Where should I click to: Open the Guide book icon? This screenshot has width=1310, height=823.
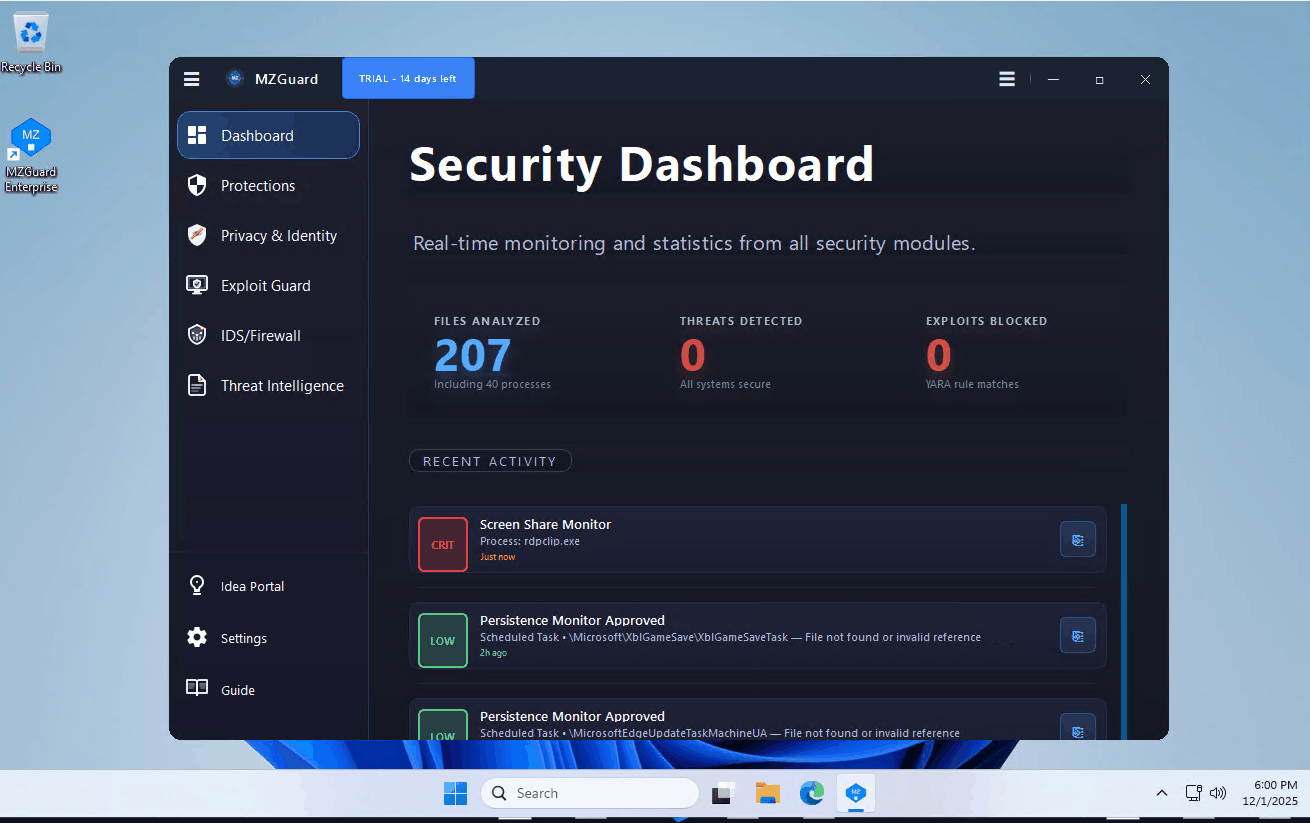click(x=196, y=689)
